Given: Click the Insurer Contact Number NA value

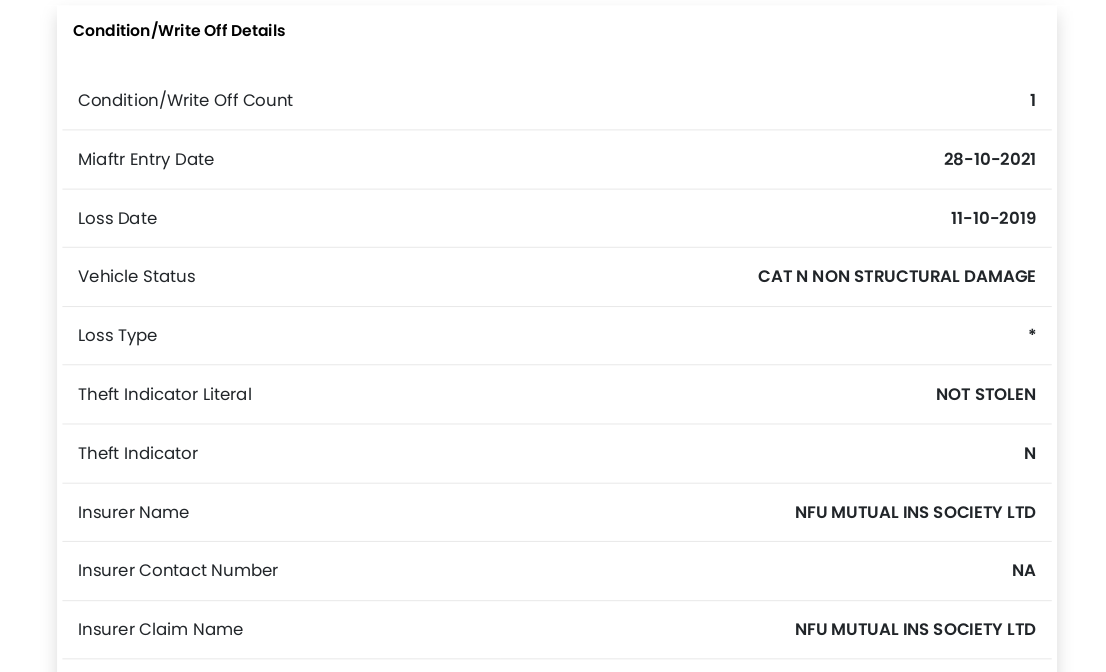Looking at the screenshot, I should point(1023,570).
